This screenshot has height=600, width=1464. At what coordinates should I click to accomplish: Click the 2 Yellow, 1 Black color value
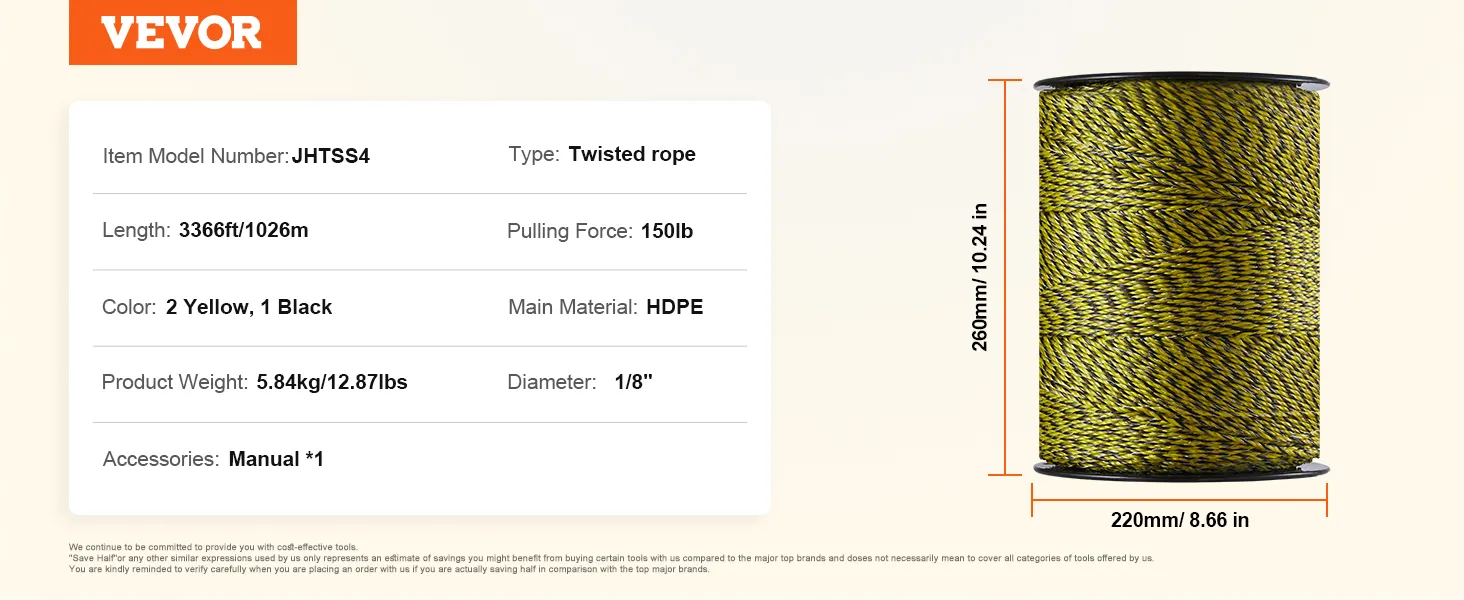(249, 307)
